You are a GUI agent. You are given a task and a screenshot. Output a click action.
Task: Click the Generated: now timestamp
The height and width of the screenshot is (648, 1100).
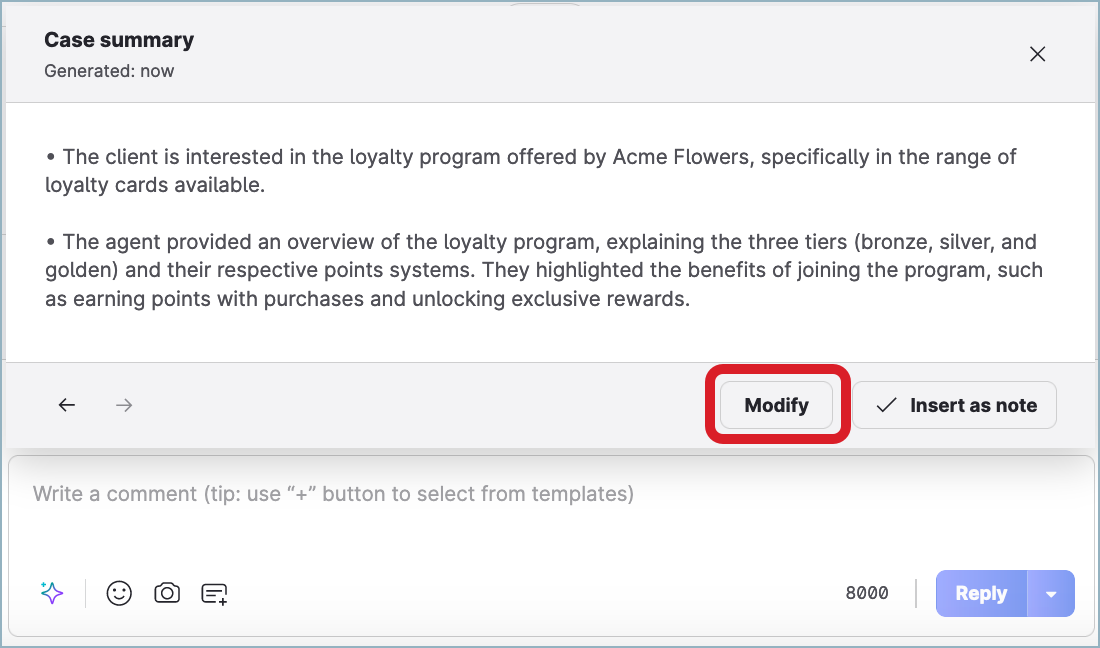(x=109, y=71)
